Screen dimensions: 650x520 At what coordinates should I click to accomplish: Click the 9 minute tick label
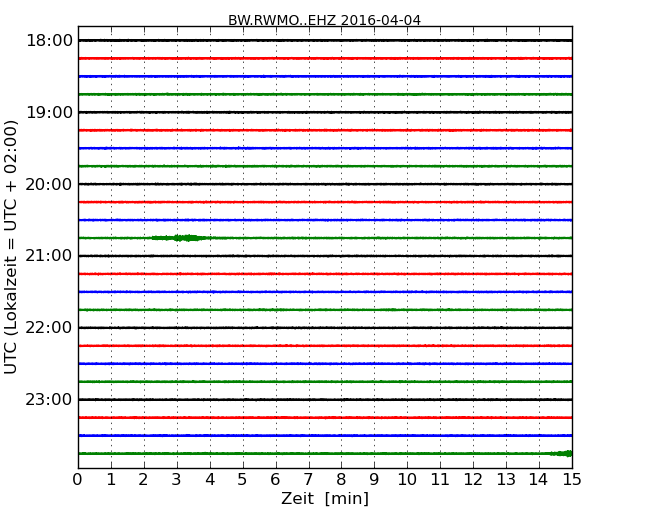tap(374, 480)
